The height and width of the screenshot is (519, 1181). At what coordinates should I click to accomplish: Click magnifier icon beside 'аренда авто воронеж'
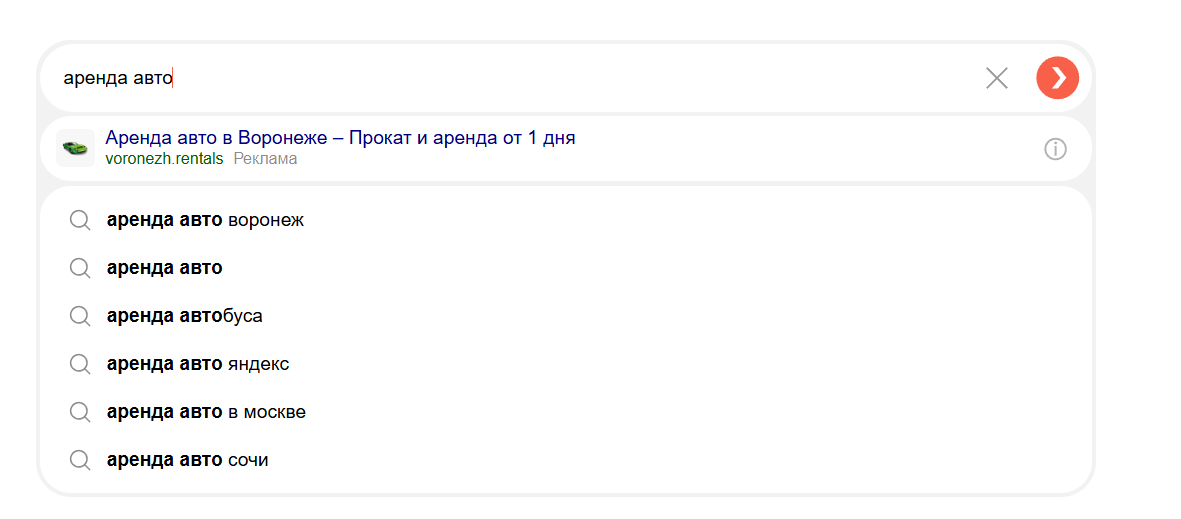point(80,220)
